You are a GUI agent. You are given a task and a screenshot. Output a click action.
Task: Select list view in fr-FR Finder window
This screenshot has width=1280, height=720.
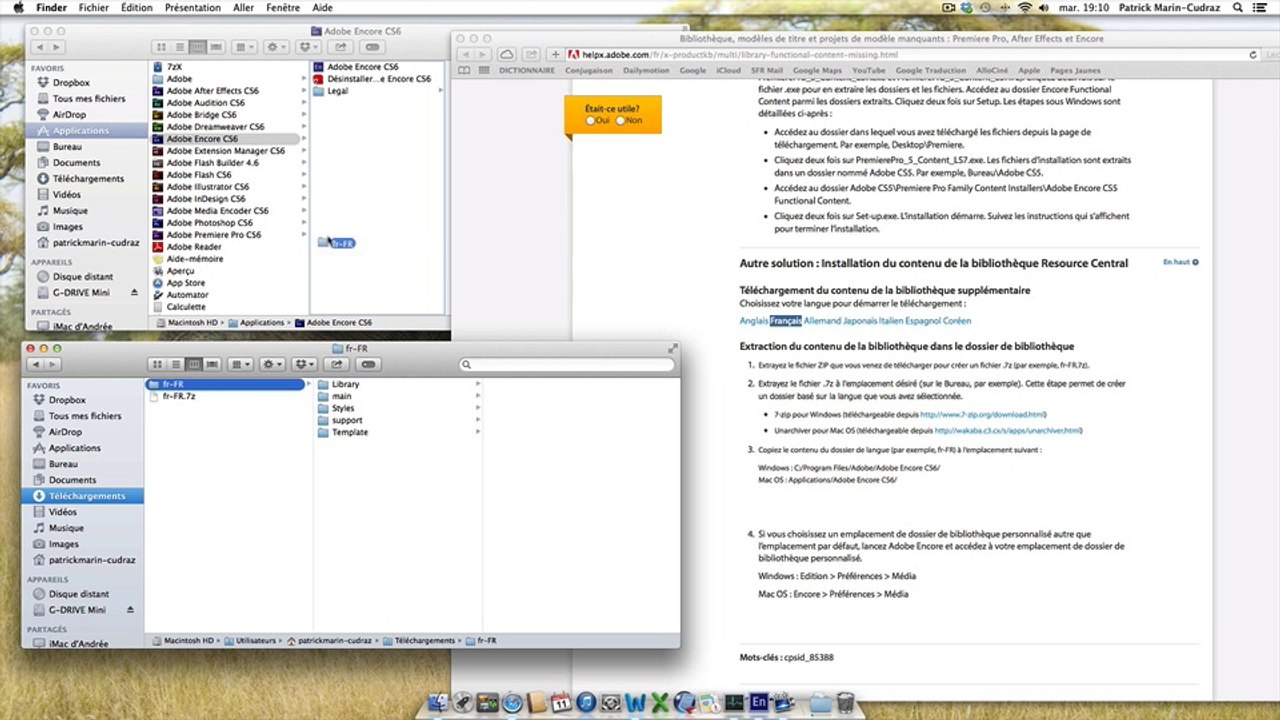[176, 364]
